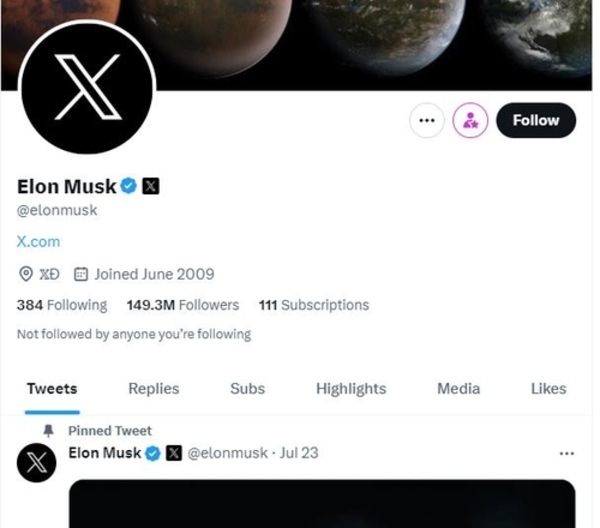
Task: Switch to the Likes tab
Action: 548,389
